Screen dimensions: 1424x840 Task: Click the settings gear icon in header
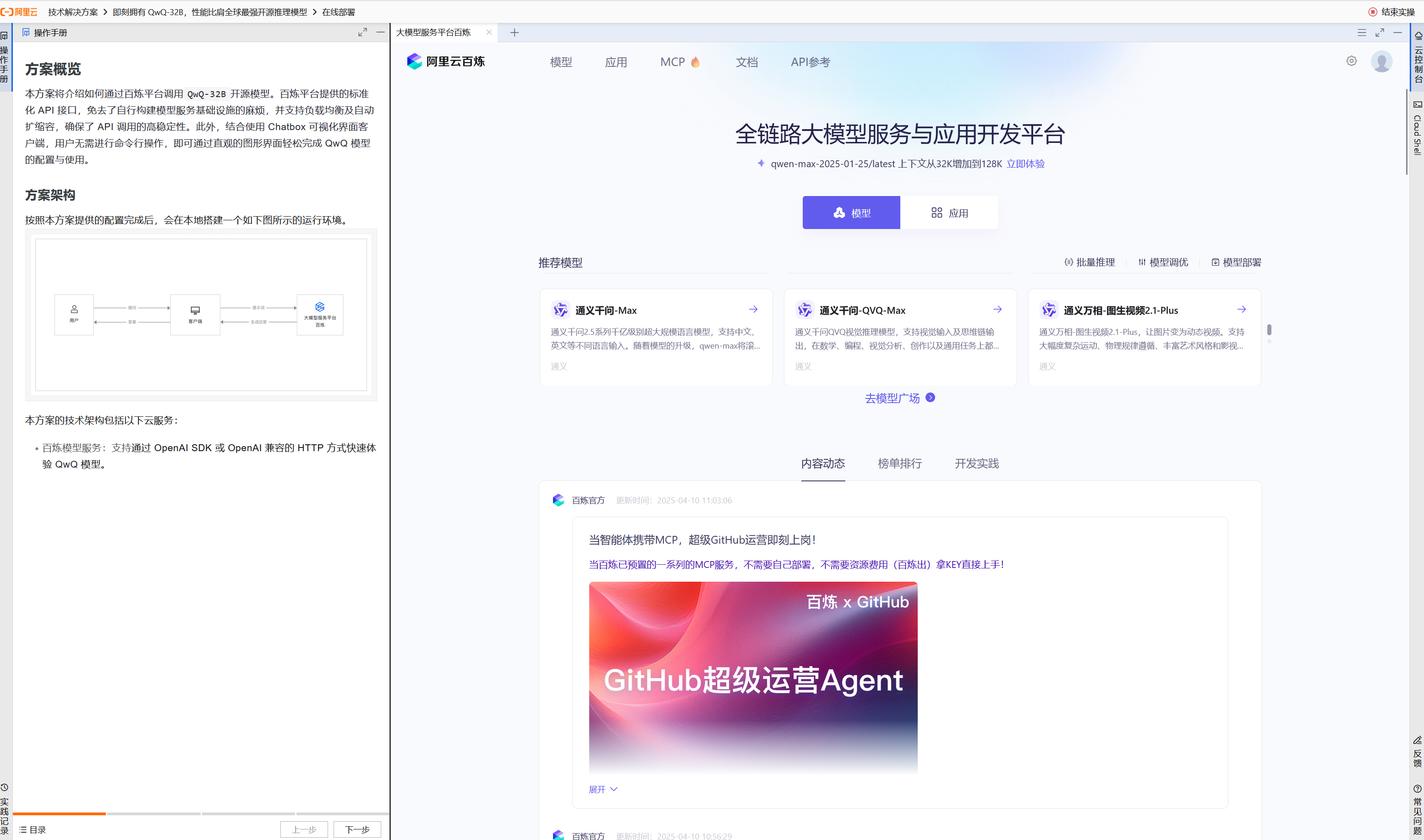click(1351, 61)
